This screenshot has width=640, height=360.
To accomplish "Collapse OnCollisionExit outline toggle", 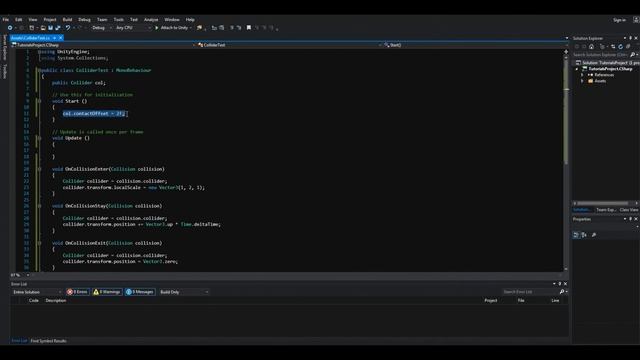I will tap(39, 243).
